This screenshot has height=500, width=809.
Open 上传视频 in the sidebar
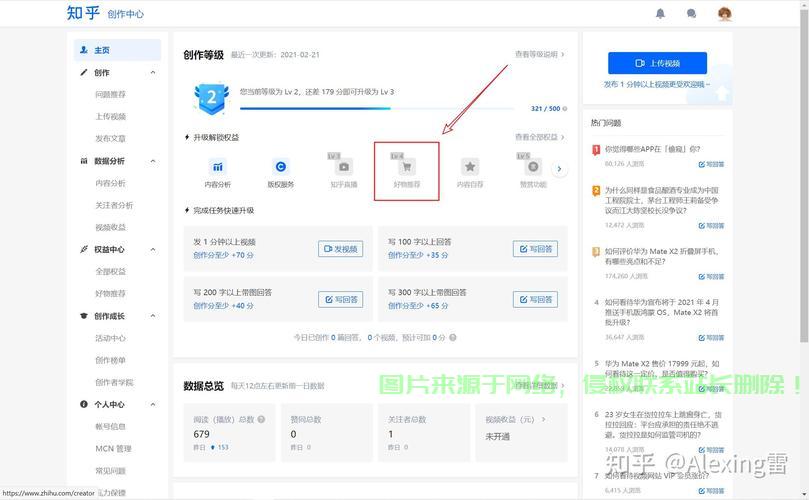[110, 117]
